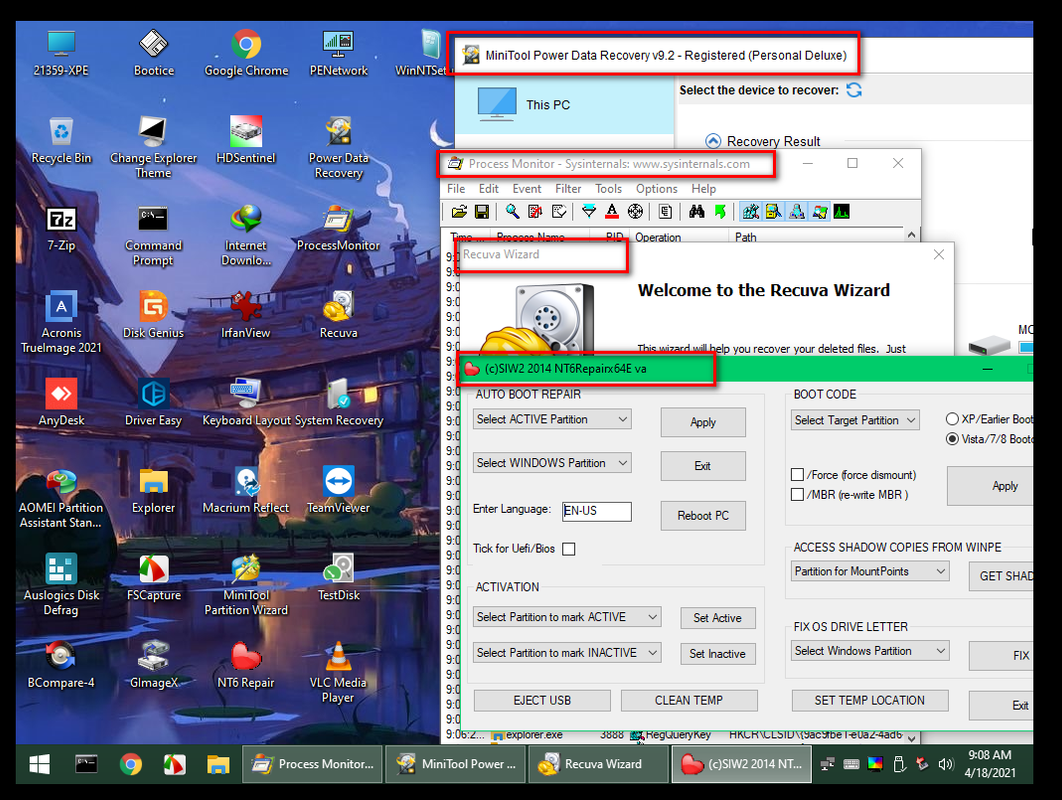Viewport: 1062px width, 800px height.
Task: Open the AnyDesk desktop icon
Action: 62,402
